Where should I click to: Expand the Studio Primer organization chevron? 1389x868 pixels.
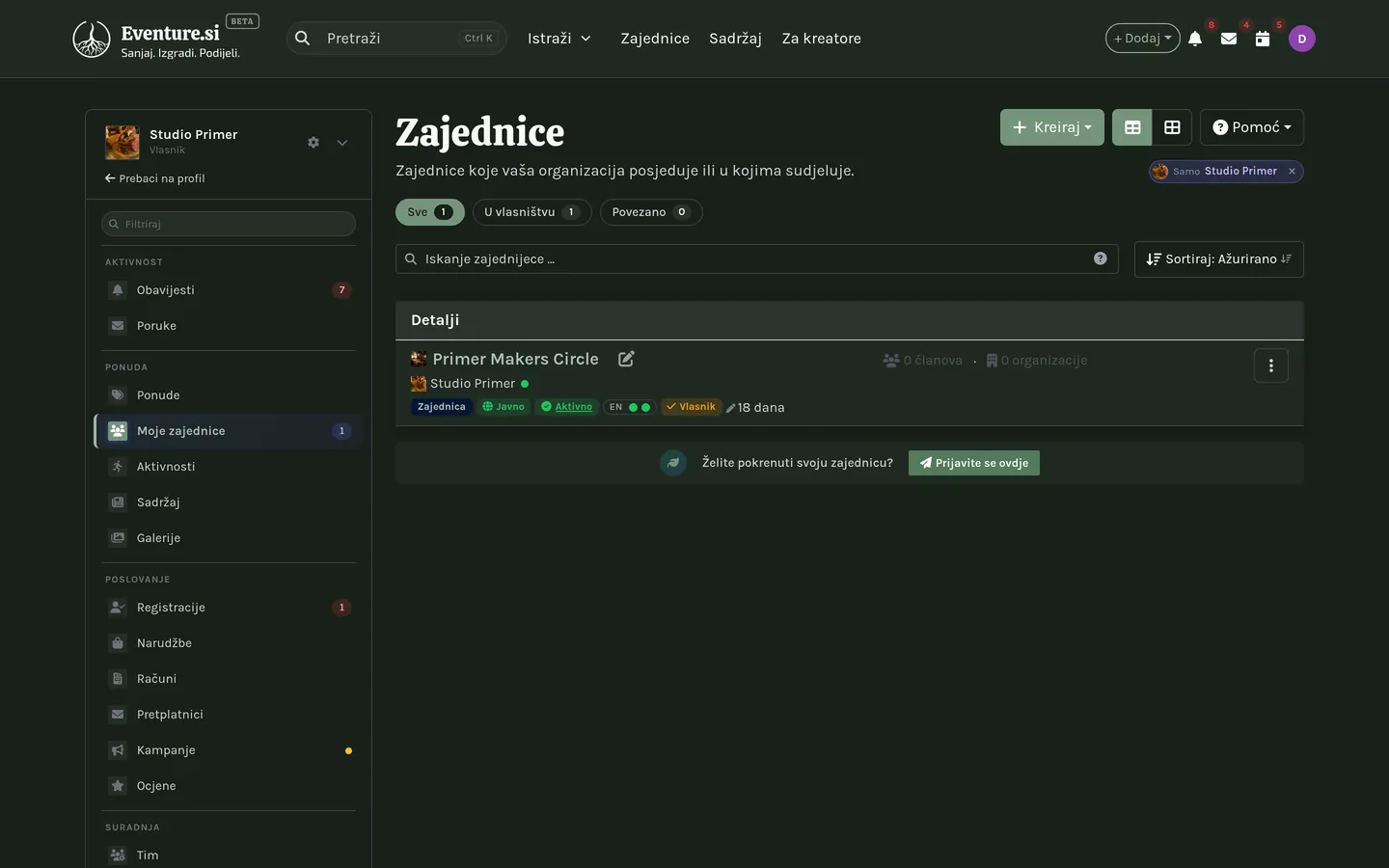[342, 142]
